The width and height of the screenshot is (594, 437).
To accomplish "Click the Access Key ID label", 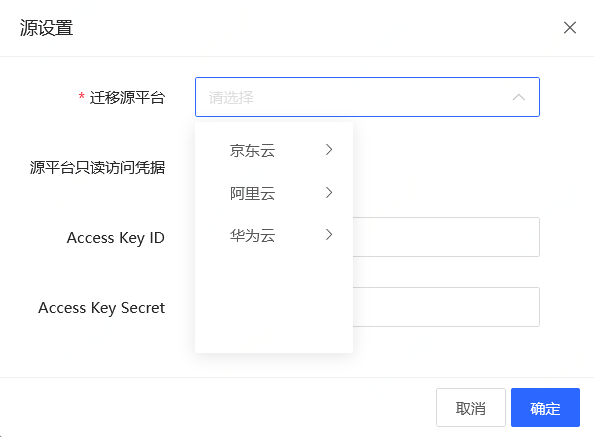I will 116,238.
